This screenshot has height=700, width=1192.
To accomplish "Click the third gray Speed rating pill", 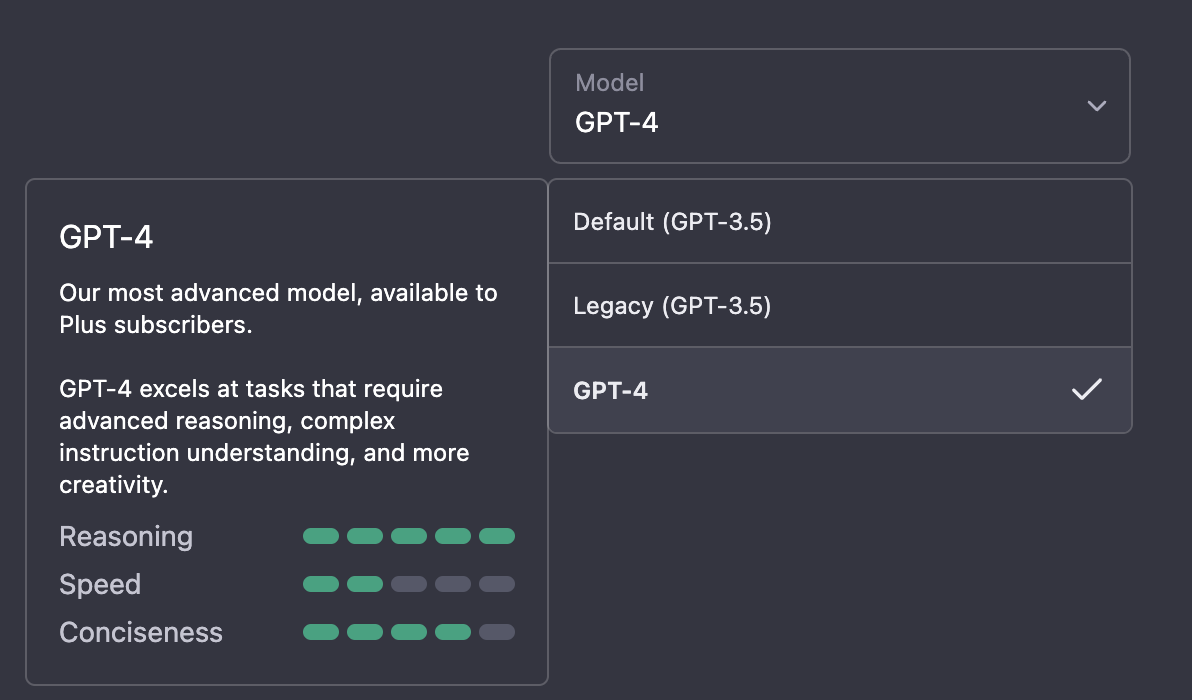I will click(409, 584).
